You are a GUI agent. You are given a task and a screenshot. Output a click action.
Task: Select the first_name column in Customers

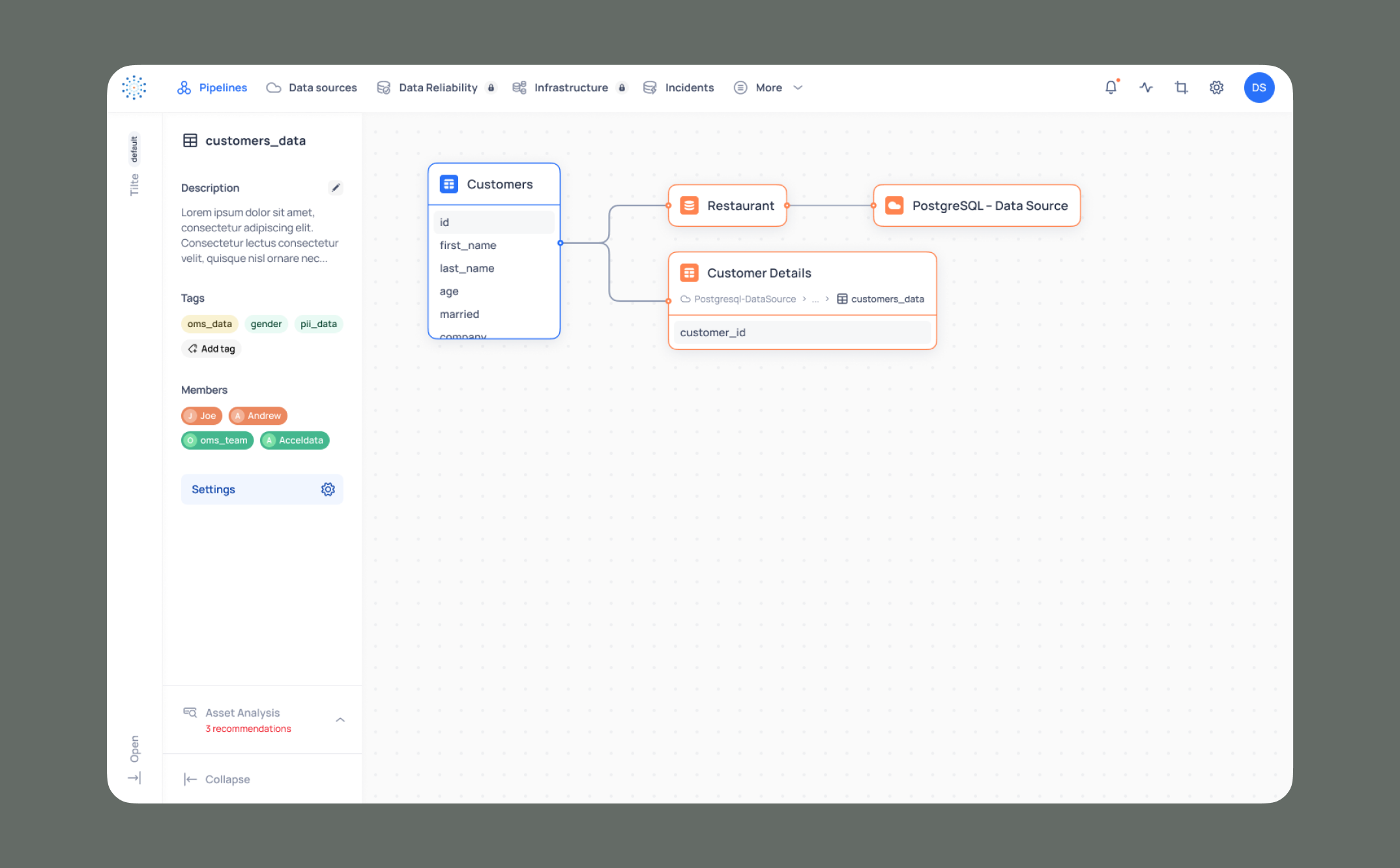pos(494,246)
